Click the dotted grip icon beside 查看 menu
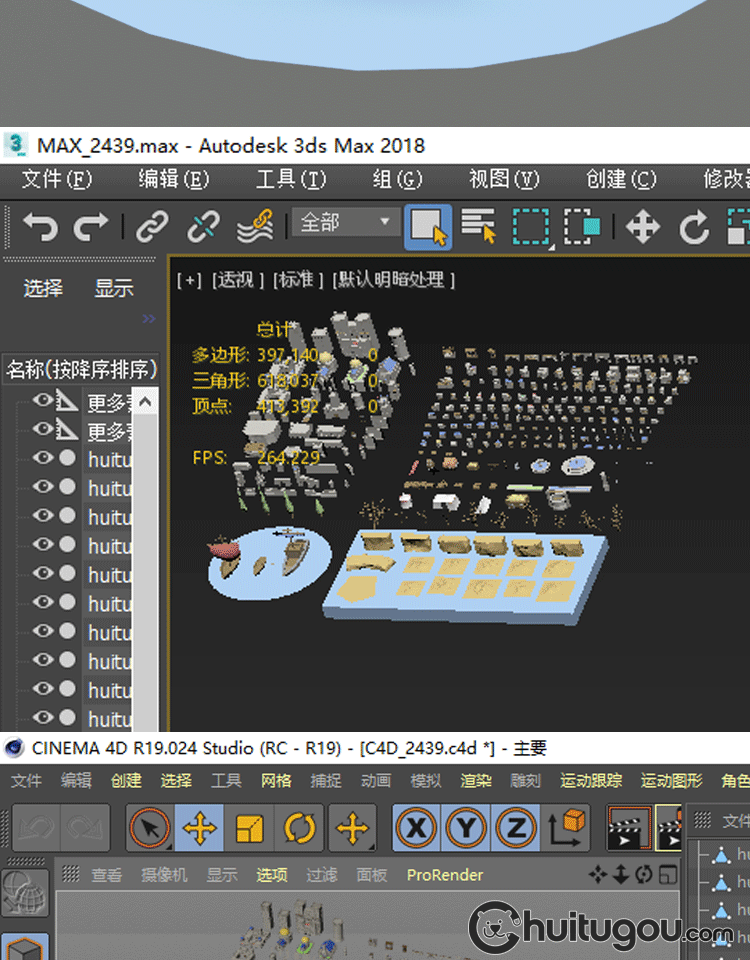 pyautogui.click(x=71, y=874)
